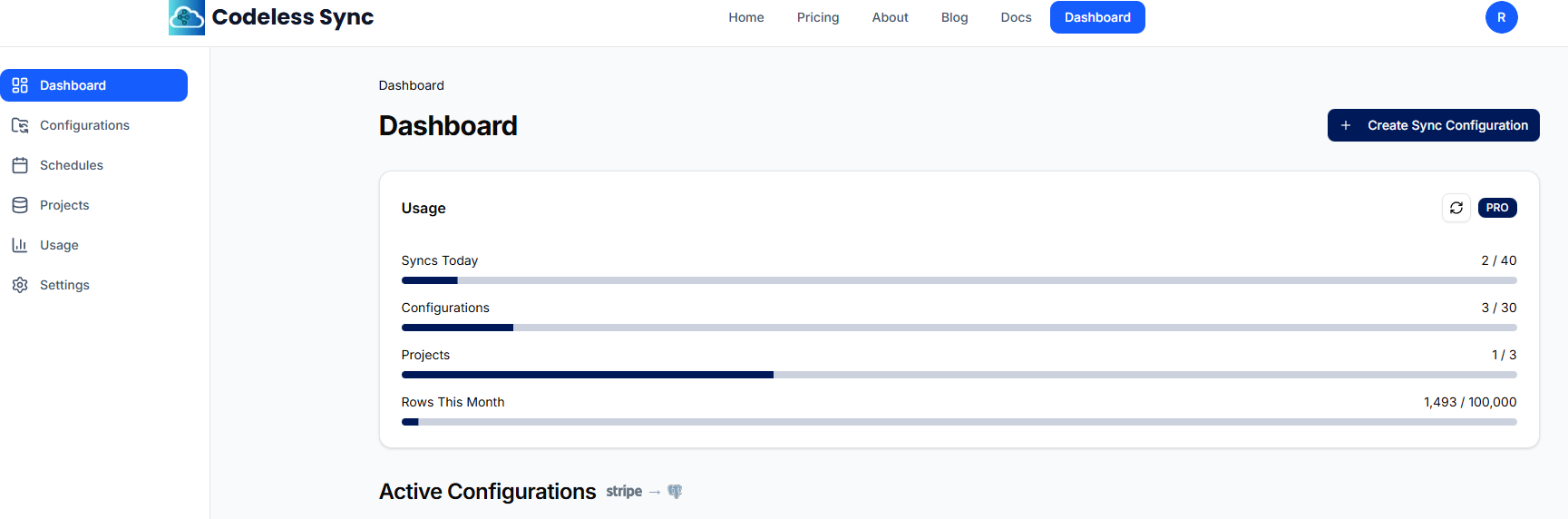This screenshot has height=519, width=1568.
Task: Click the PRO plan badge
Action: [1497, 208]
